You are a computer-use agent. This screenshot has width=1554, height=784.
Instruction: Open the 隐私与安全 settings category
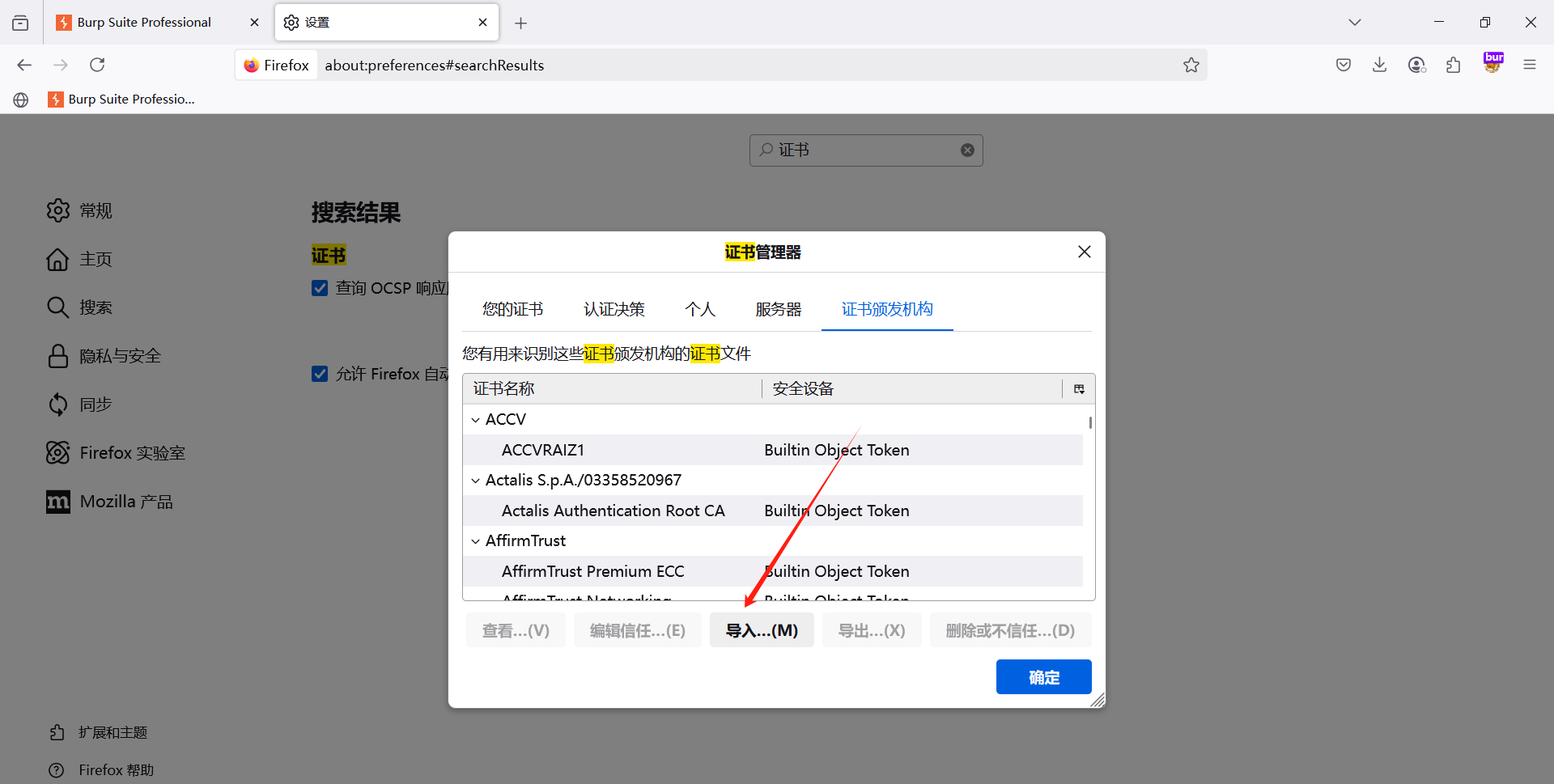(104, 356)
